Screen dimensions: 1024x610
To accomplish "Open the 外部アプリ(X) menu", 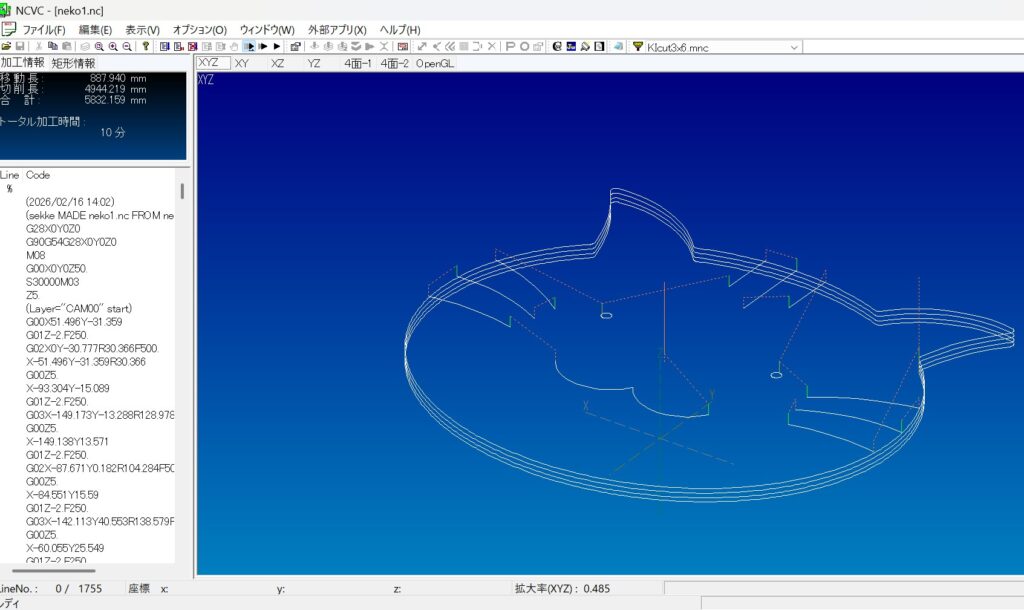I will 338,29.
